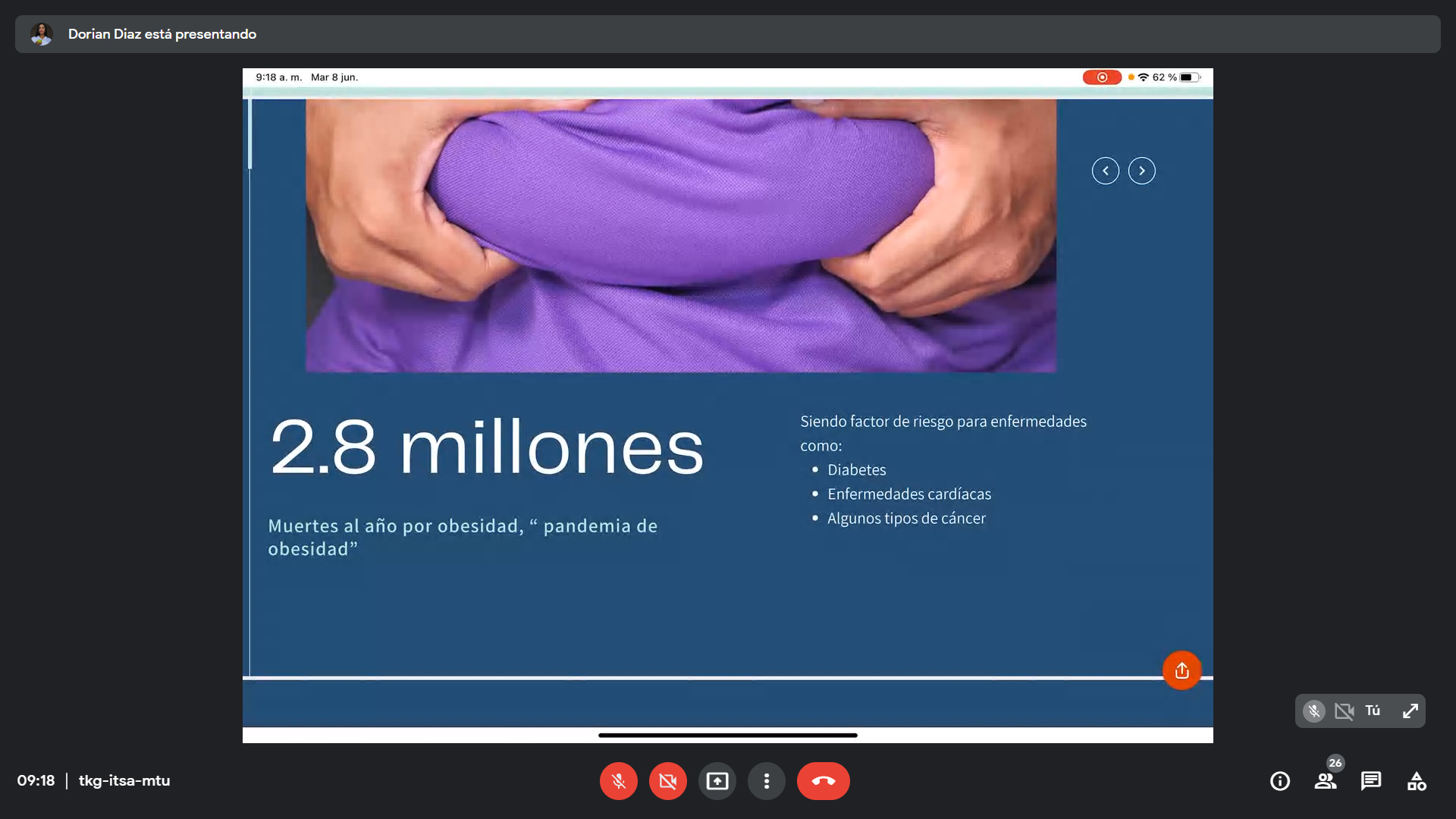Click the 2.8 millones heading
Image resolution: width=1456 pixels, height=819 pixels.
tap(486, 447)
